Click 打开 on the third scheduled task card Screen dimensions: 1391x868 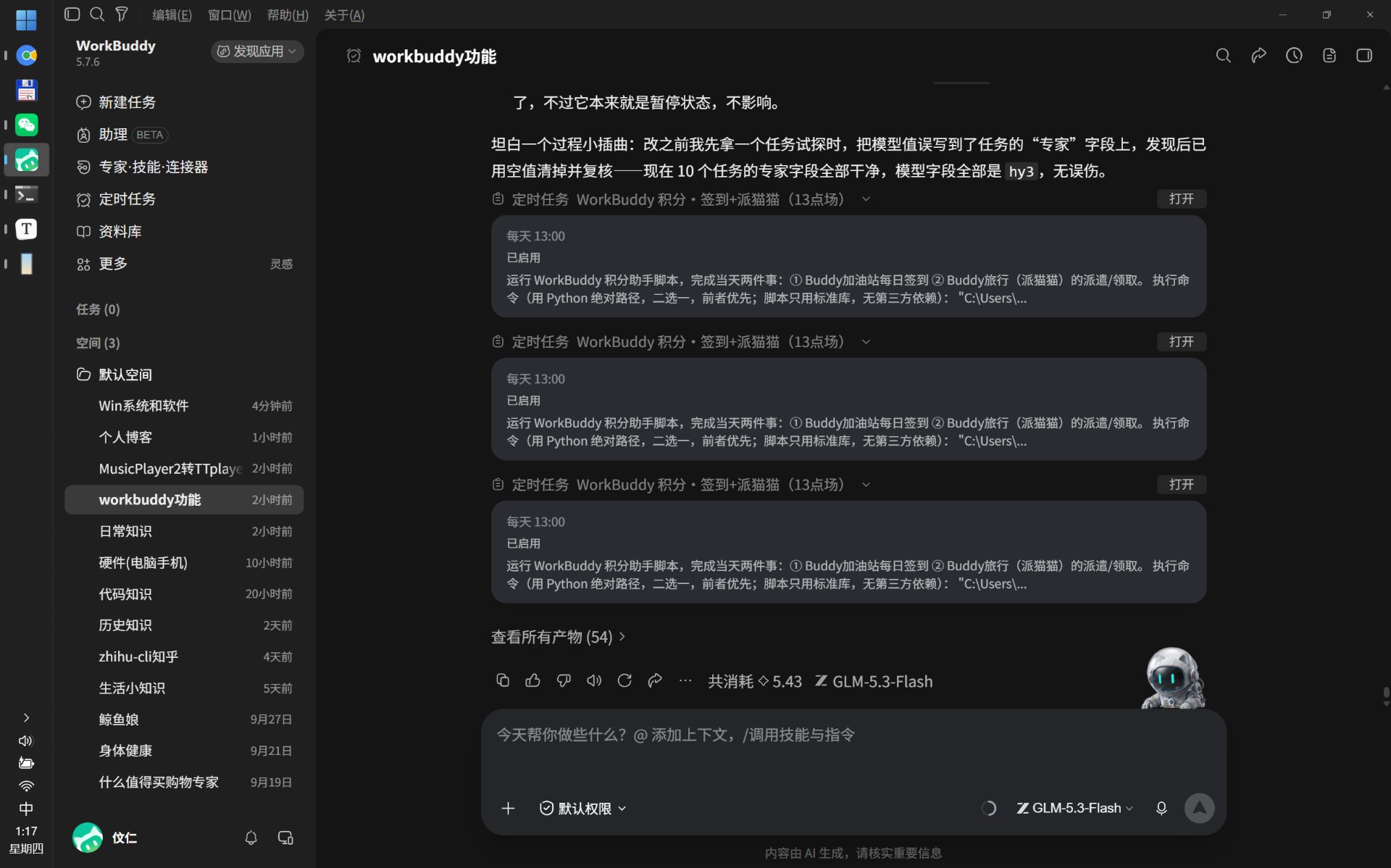click(x=1181, y=485)
